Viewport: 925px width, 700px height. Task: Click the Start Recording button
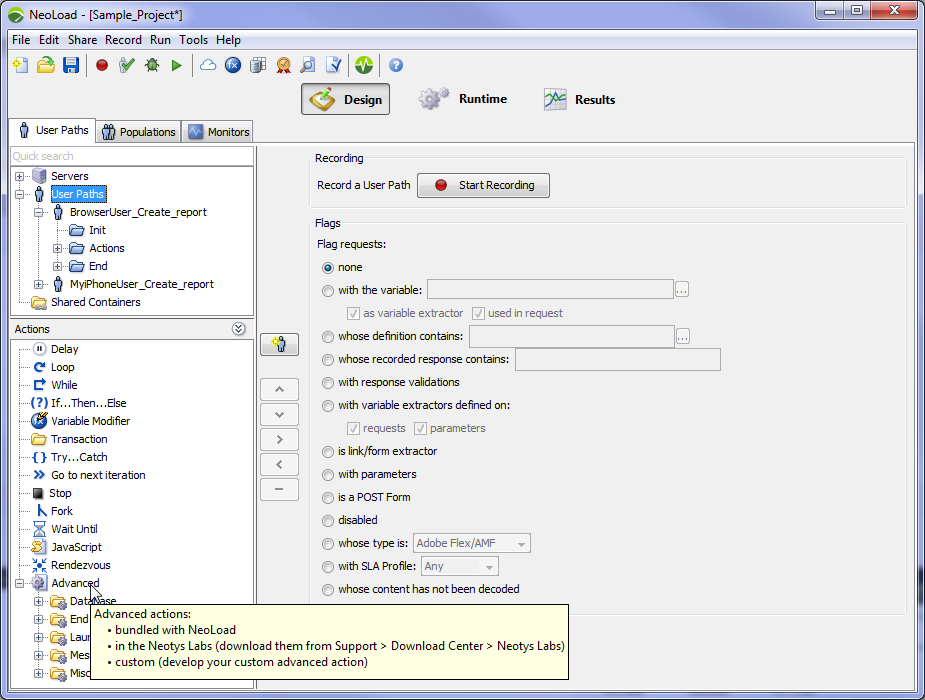483,185
